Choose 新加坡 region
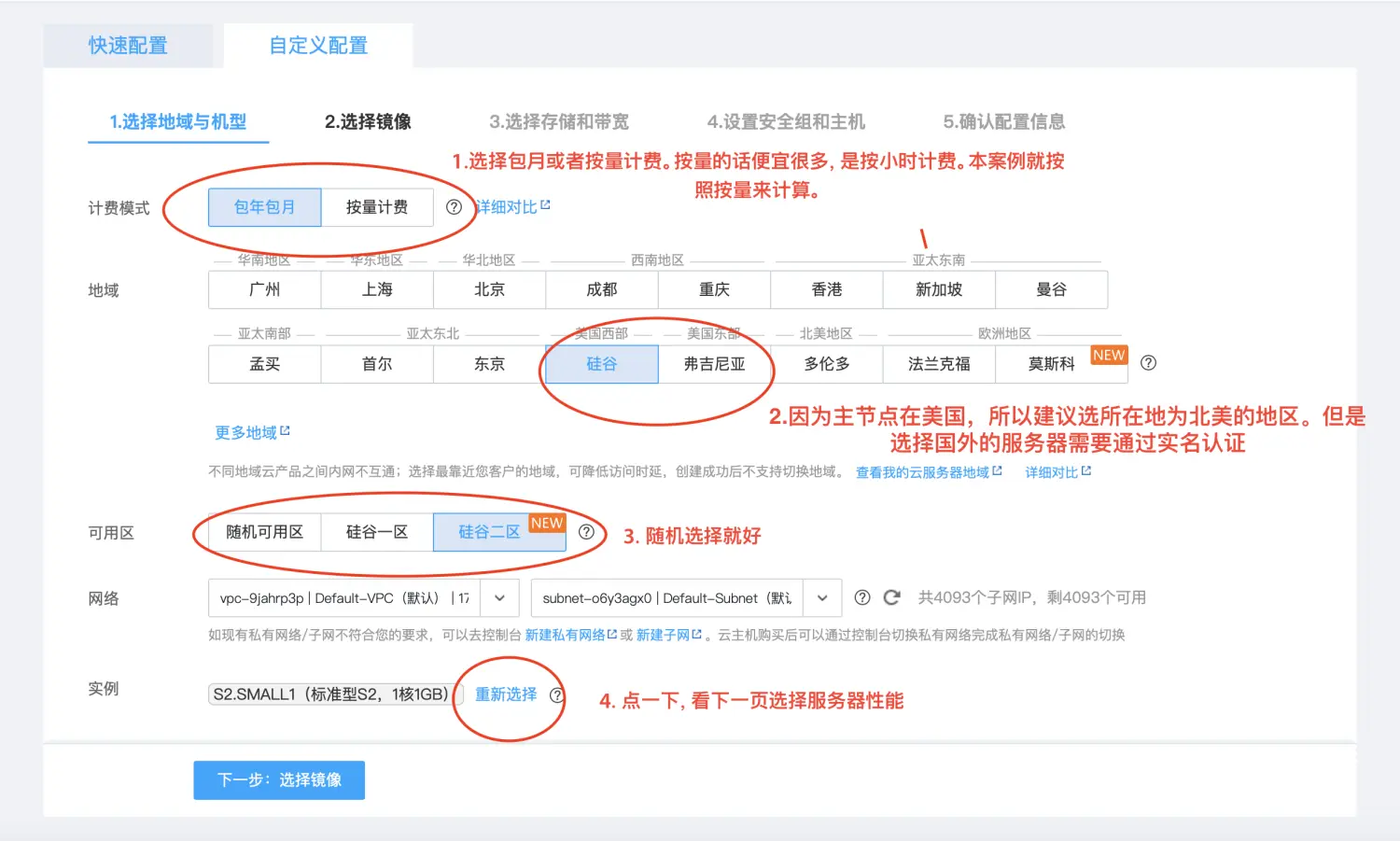Screen dimensions: 1400x841 click(x=939, y=289)
